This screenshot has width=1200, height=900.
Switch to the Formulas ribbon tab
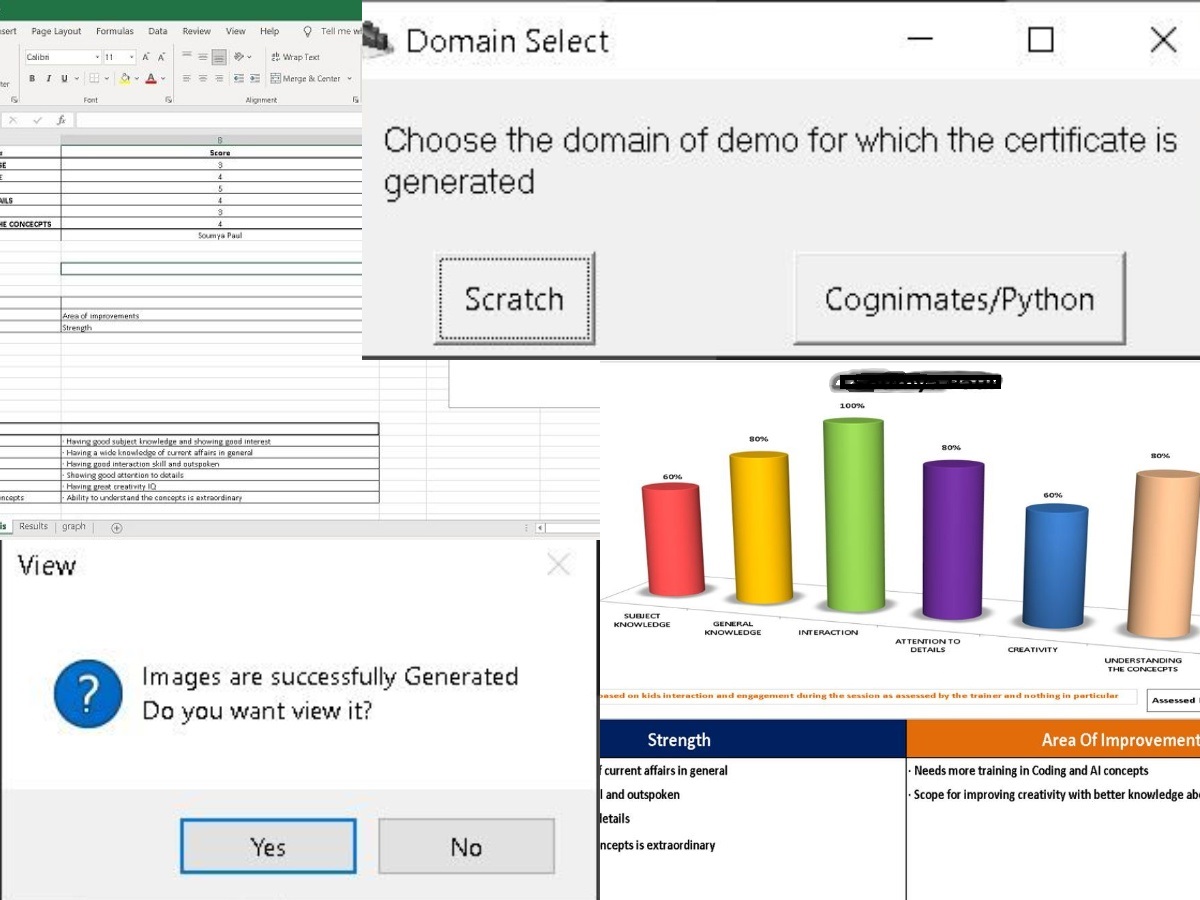pos(114,31)
